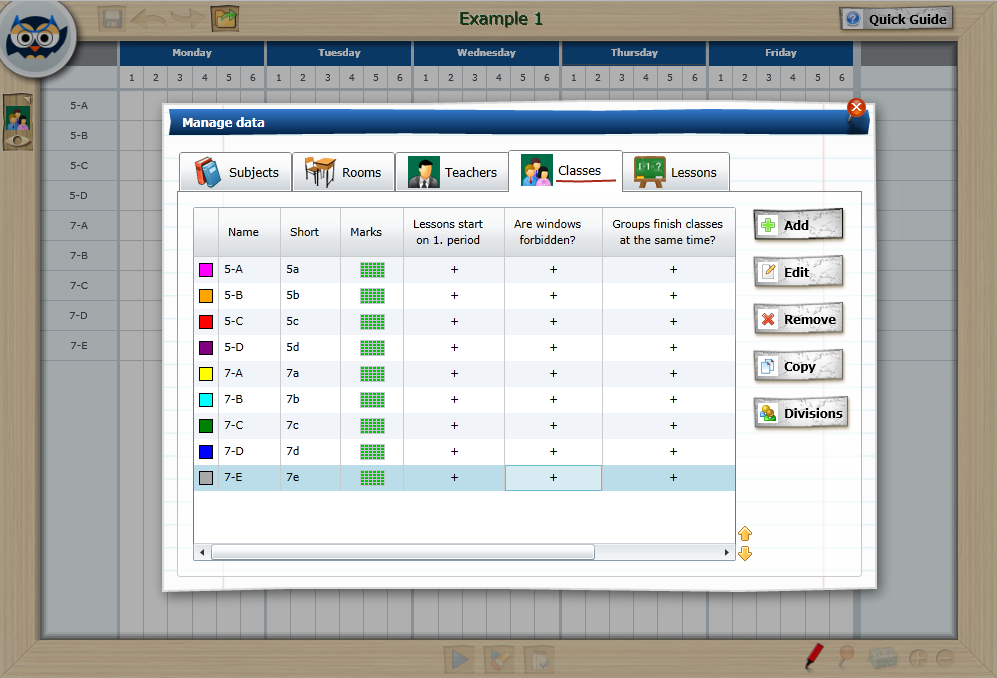Click the red marker pen icon
This screenshot has width=997, height=678.
pyautogui.click(x=814, y=656)
